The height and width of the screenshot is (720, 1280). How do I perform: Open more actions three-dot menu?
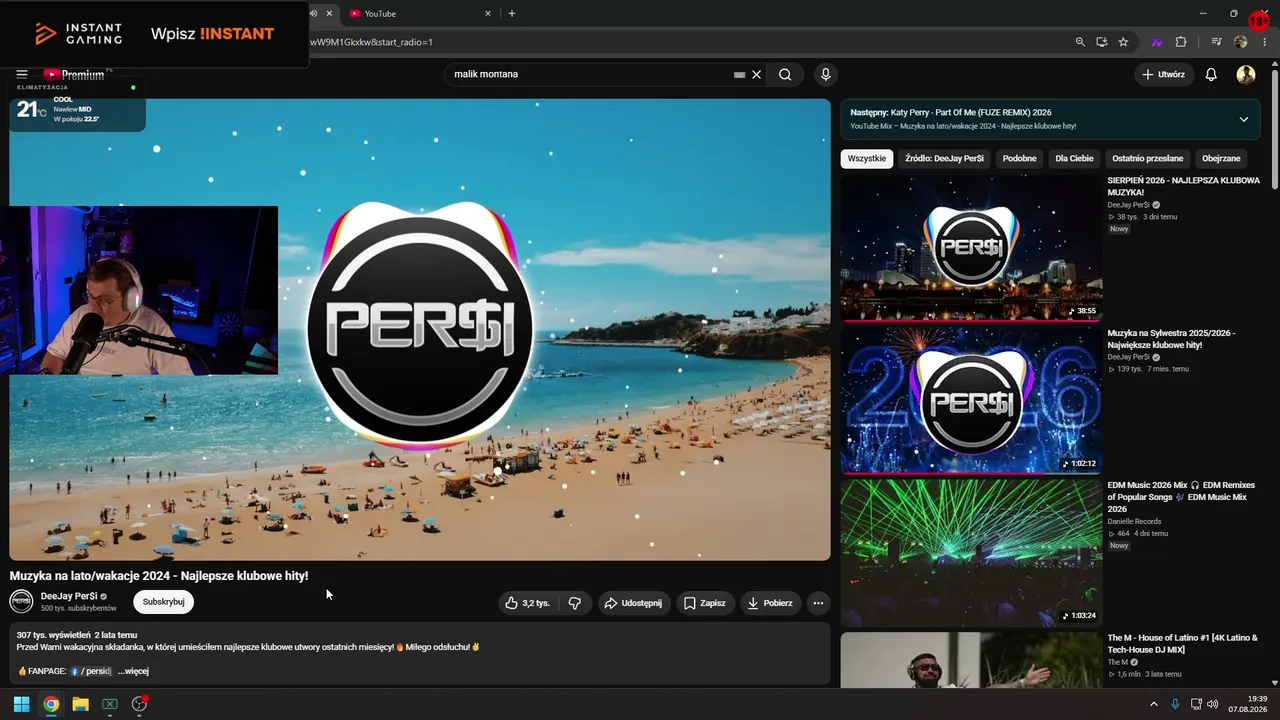click(x=818, y=603)
